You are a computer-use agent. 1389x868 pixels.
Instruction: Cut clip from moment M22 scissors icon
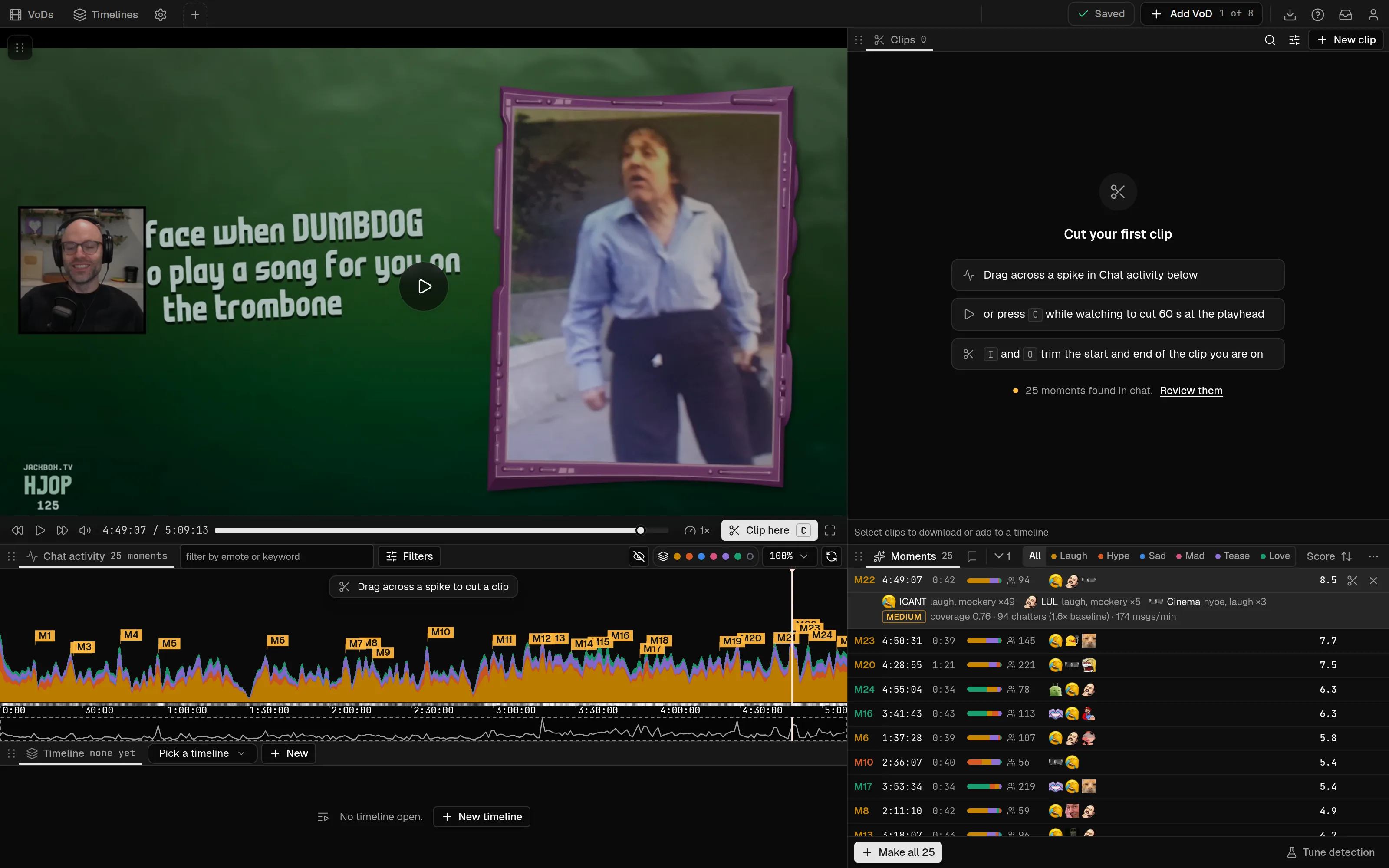1352,580
